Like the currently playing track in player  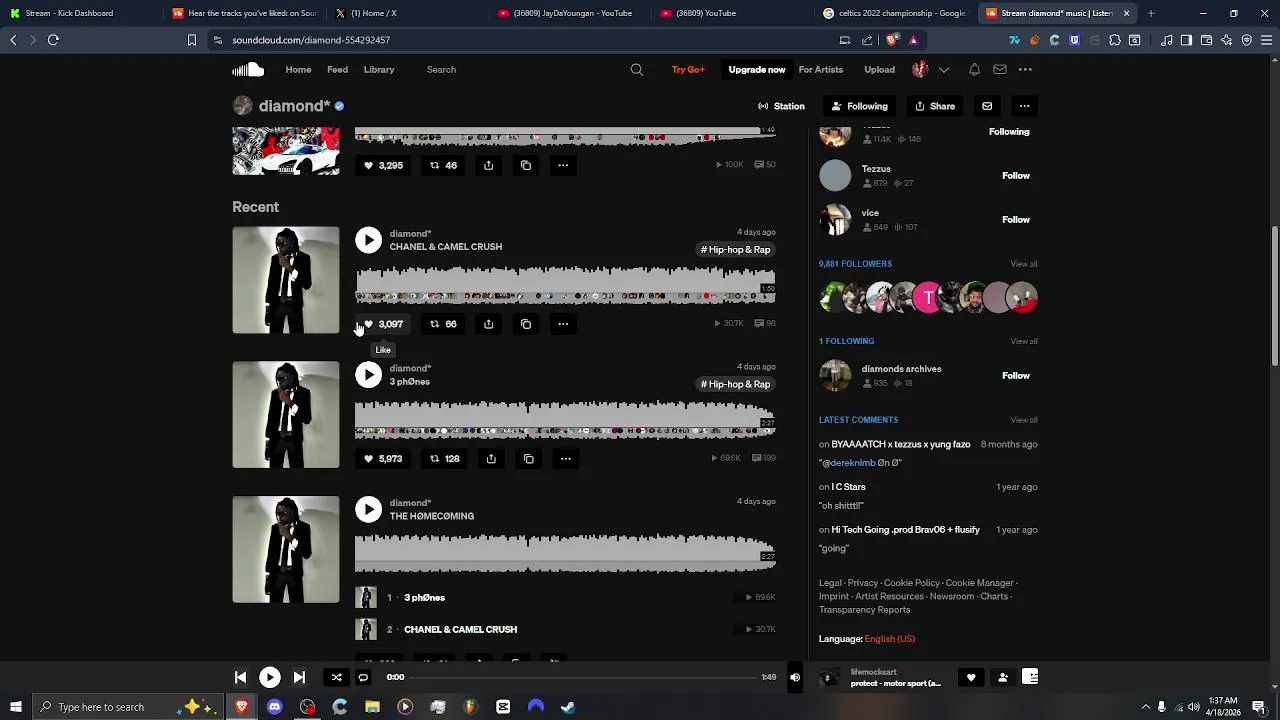(x=970, y=677)
